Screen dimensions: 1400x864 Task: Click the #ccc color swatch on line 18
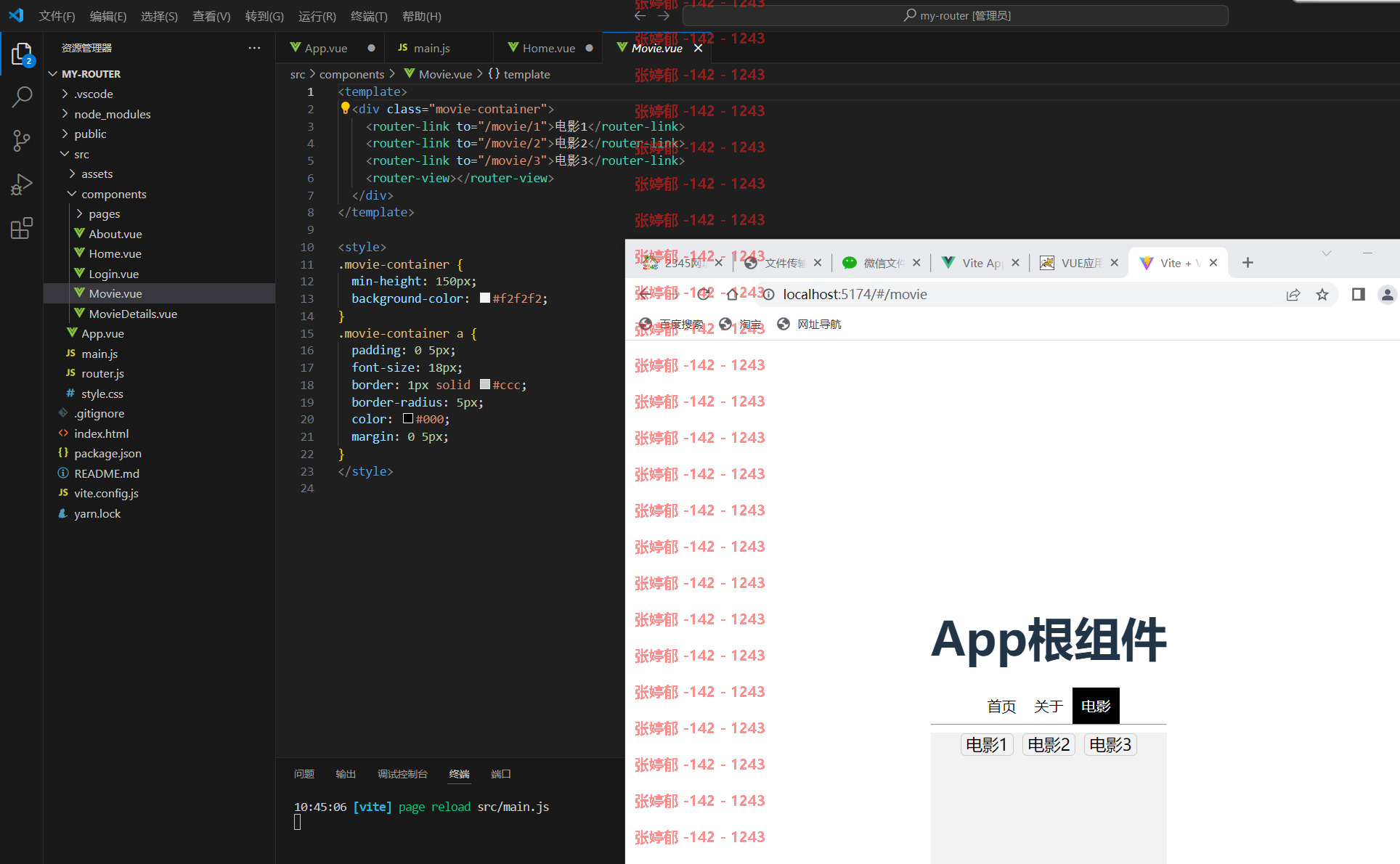click(x=485, y=385)
